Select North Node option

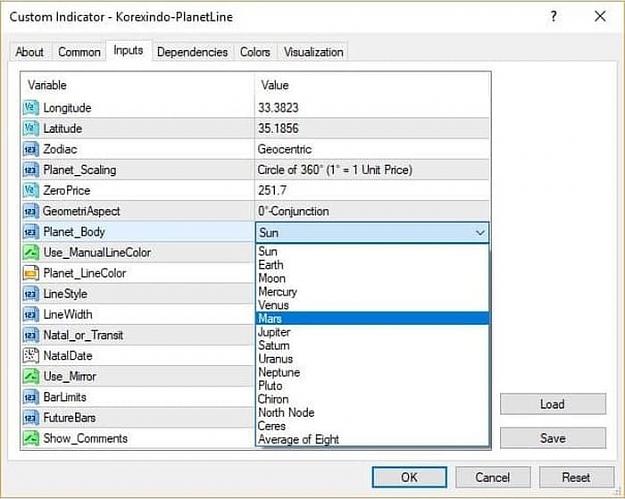[x=372, y=413]
